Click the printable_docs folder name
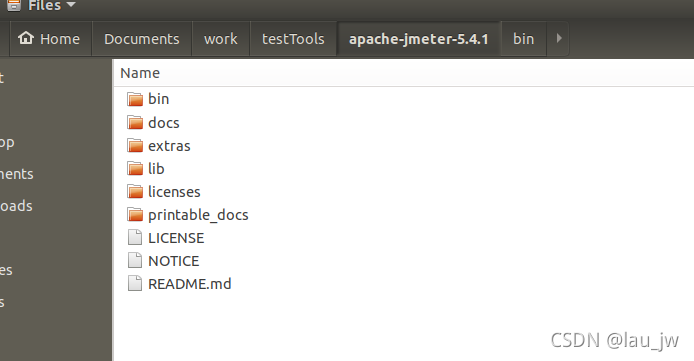The height and width of the screenshot is (361, 694). point(198,215)
